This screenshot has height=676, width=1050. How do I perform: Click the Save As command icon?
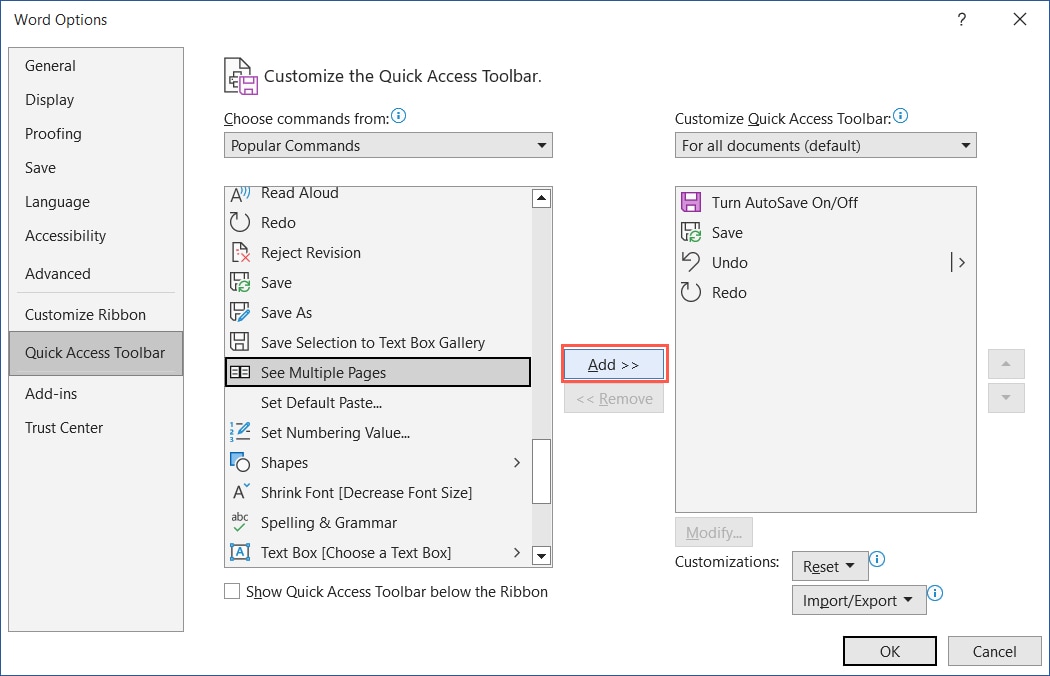pos(239,312)
